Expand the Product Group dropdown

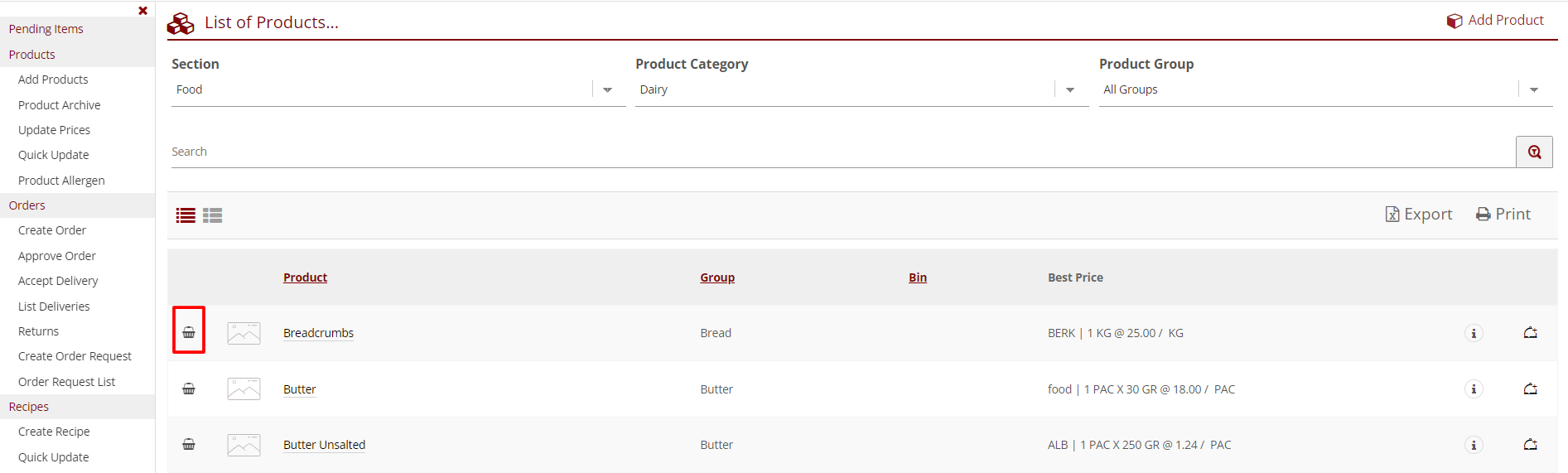[1533, 89]
